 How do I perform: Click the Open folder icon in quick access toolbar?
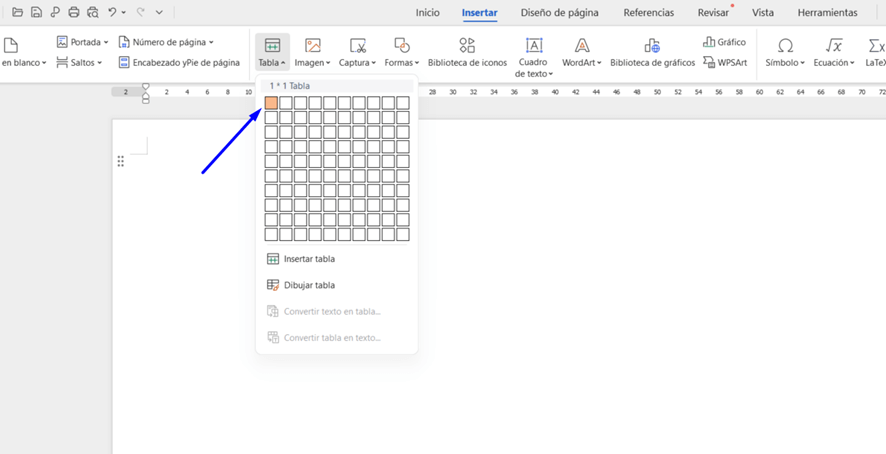18,12
